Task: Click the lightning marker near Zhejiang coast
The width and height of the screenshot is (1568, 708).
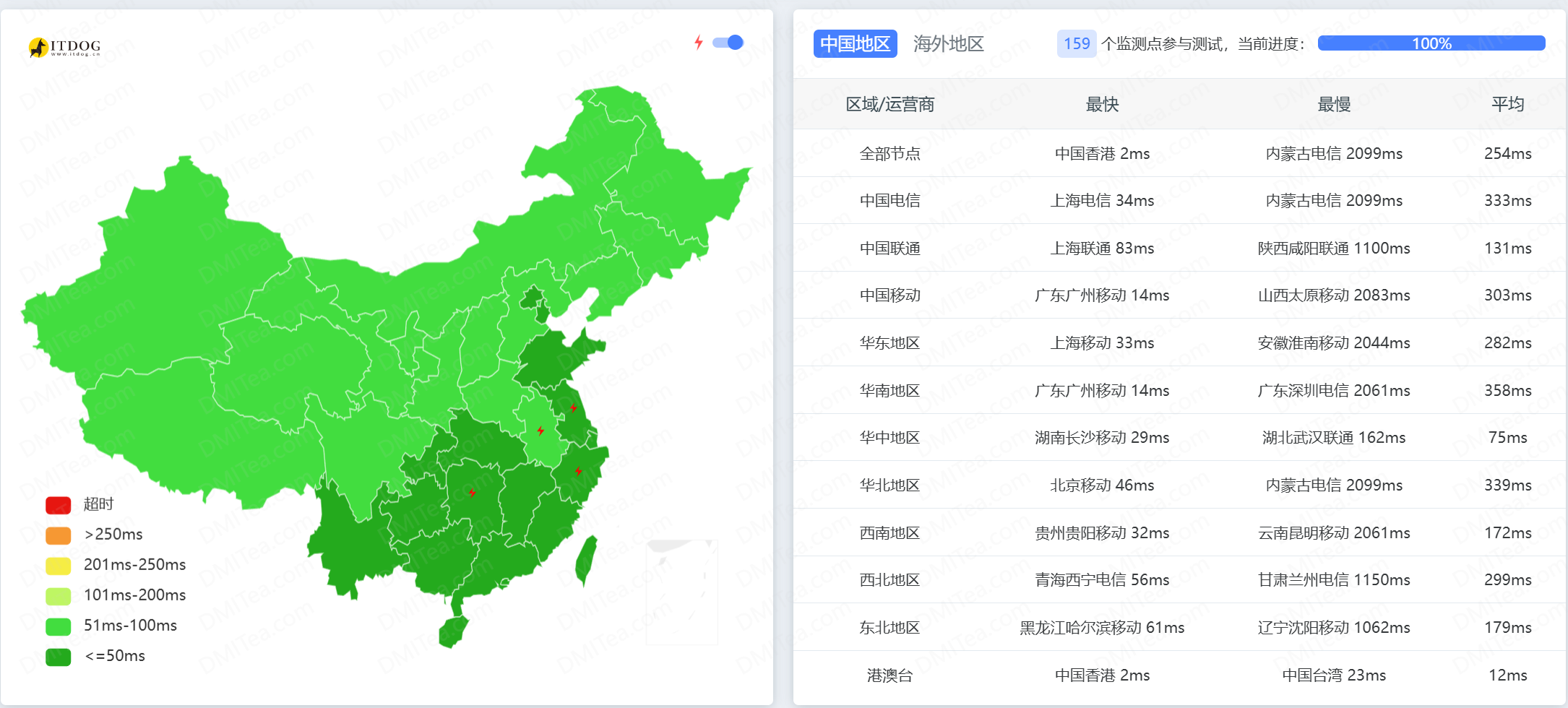Action: tap(578, 472)
